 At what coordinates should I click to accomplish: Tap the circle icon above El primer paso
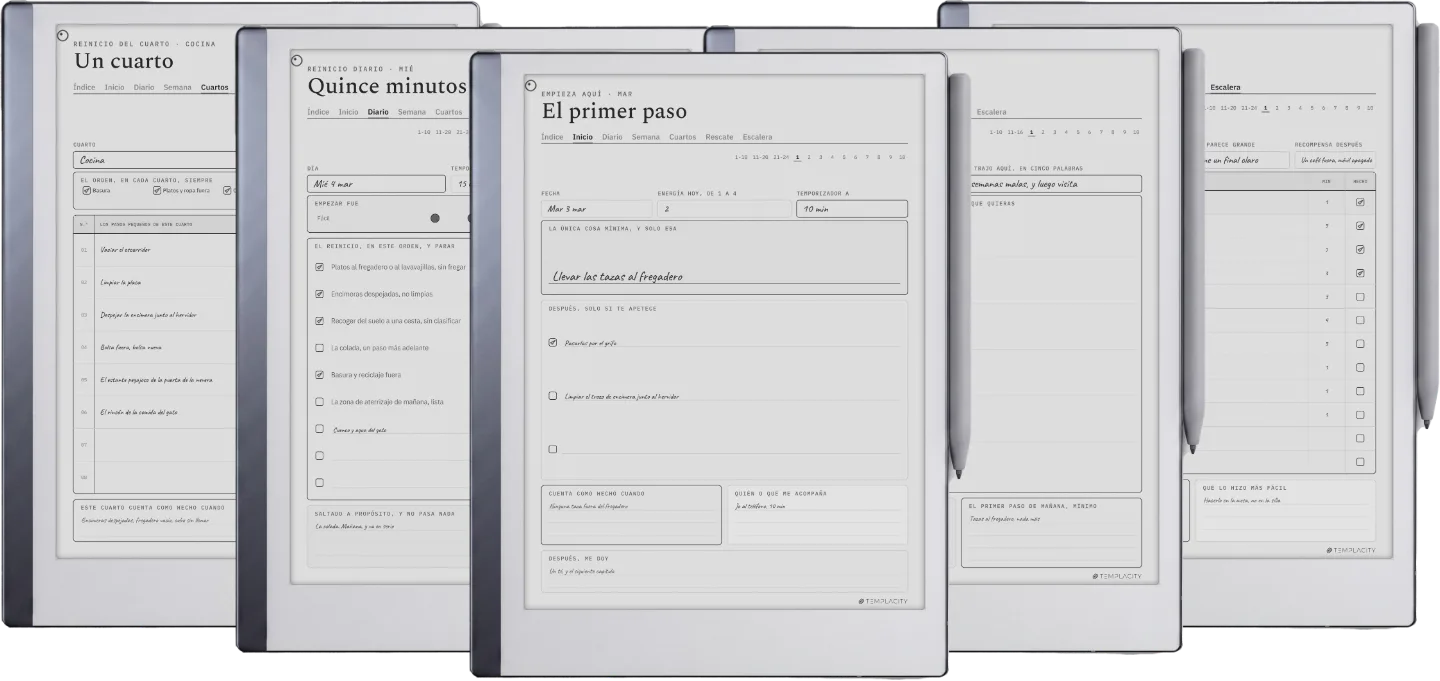531,86
